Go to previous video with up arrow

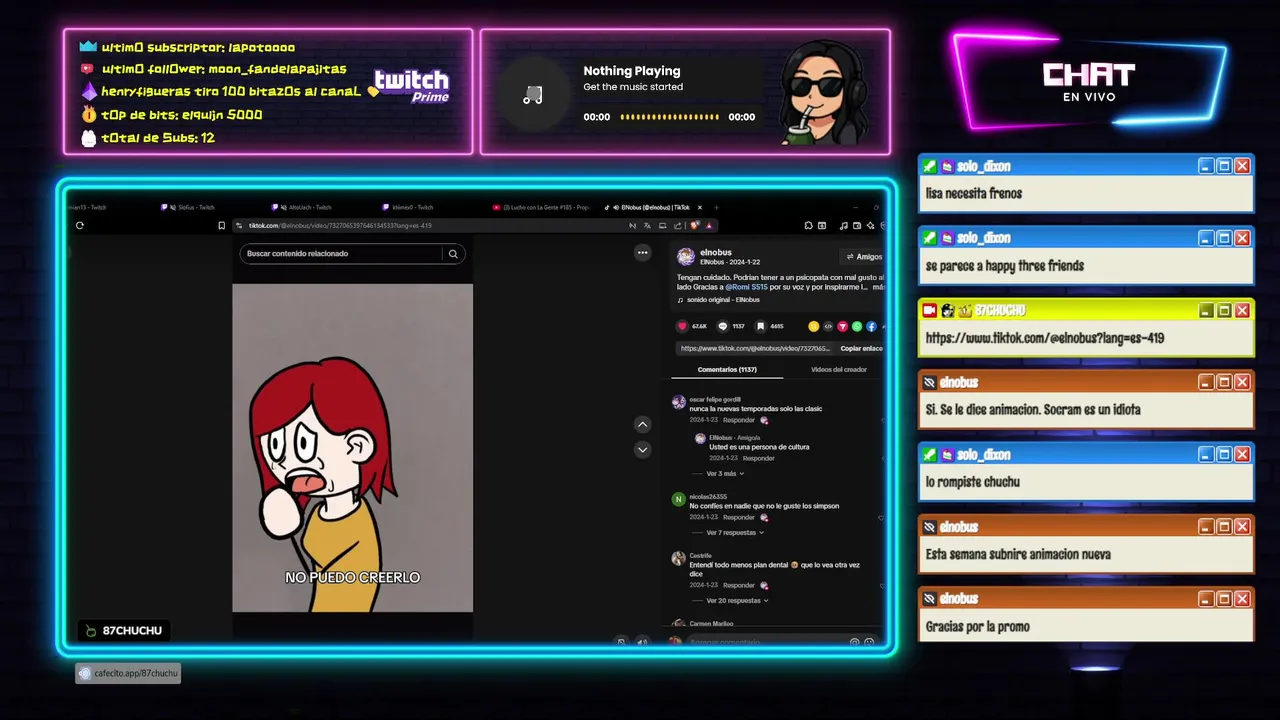click(643, 424)
